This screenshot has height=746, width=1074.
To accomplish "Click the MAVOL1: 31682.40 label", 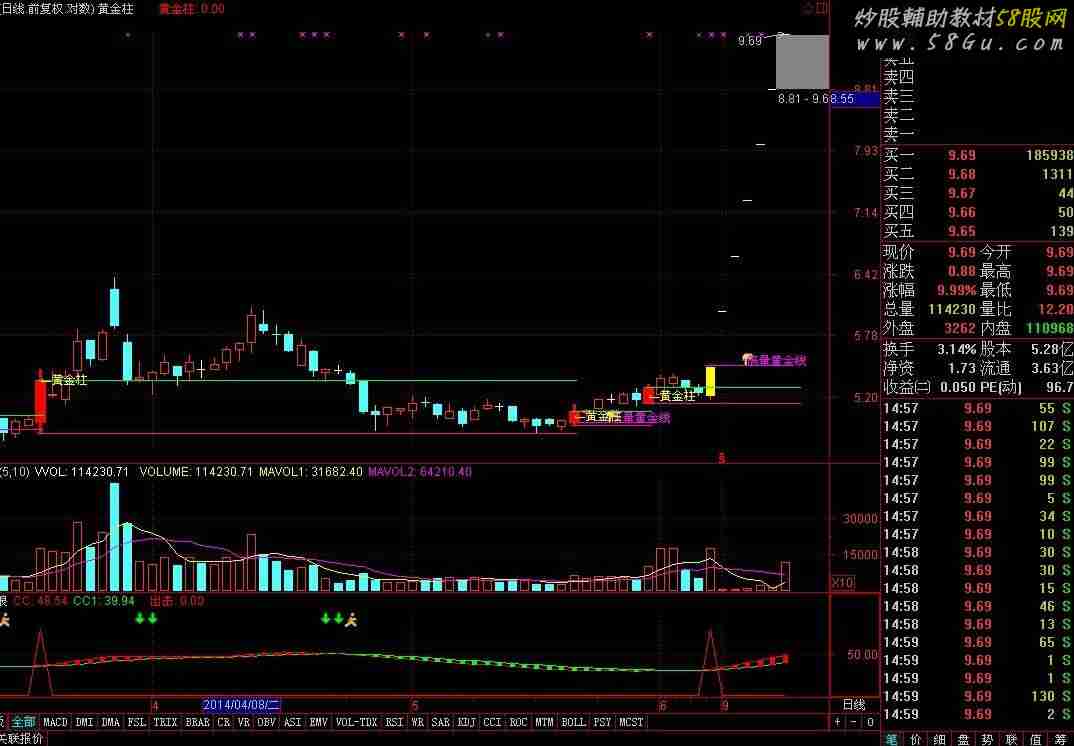I will pos(310,472).
